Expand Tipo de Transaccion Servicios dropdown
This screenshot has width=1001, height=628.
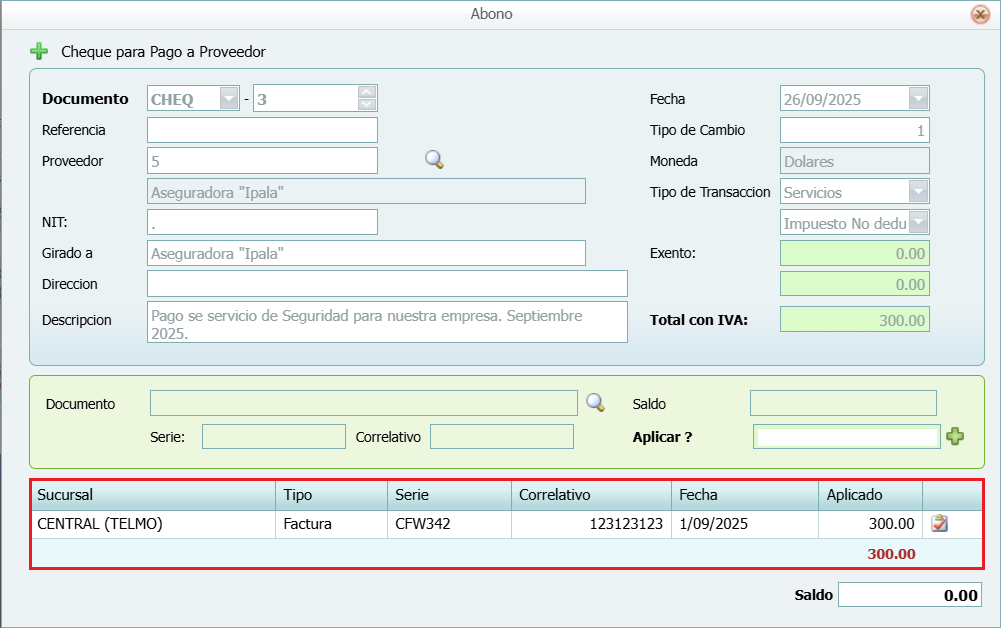pos(919,192)
